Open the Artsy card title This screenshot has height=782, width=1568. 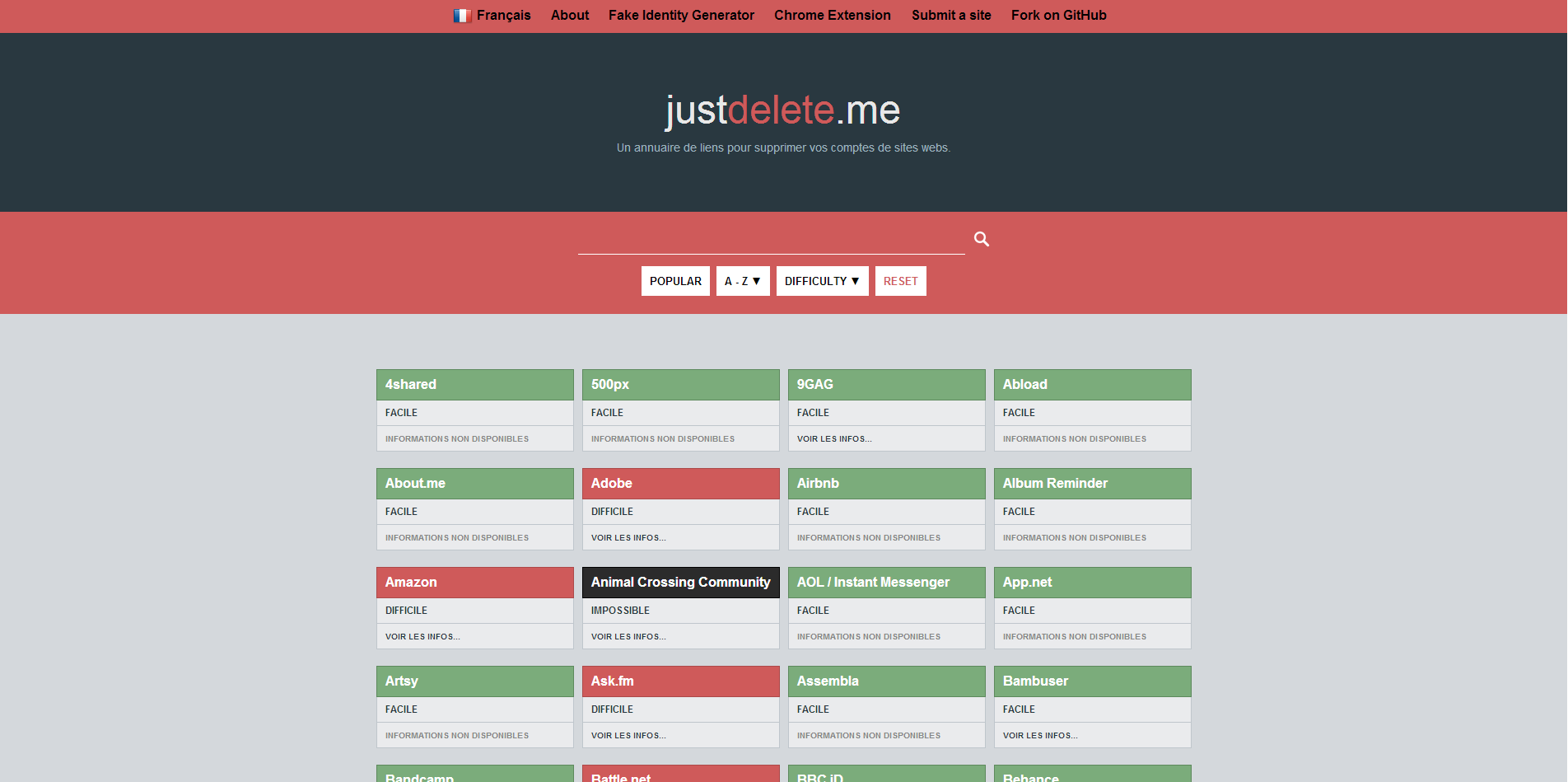[x=475, y=681]
